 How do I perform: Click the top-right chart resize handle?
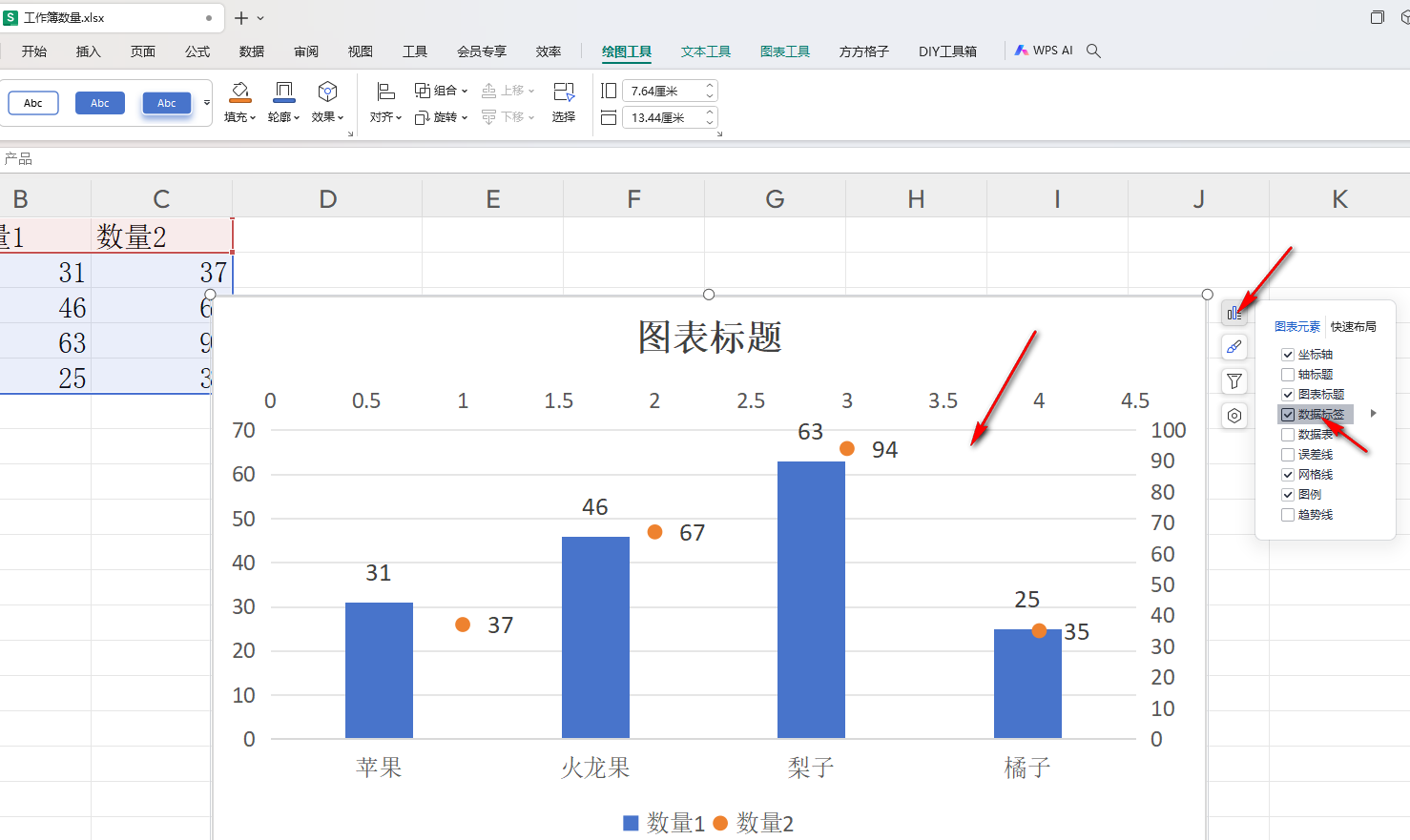click(1208, 295)
